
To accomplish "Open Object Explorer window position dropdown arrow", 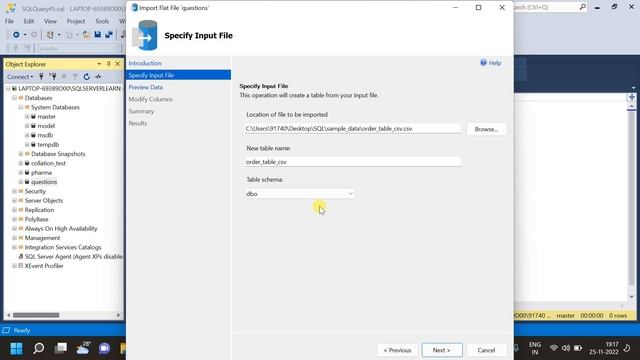I will [x=99, y=64].
